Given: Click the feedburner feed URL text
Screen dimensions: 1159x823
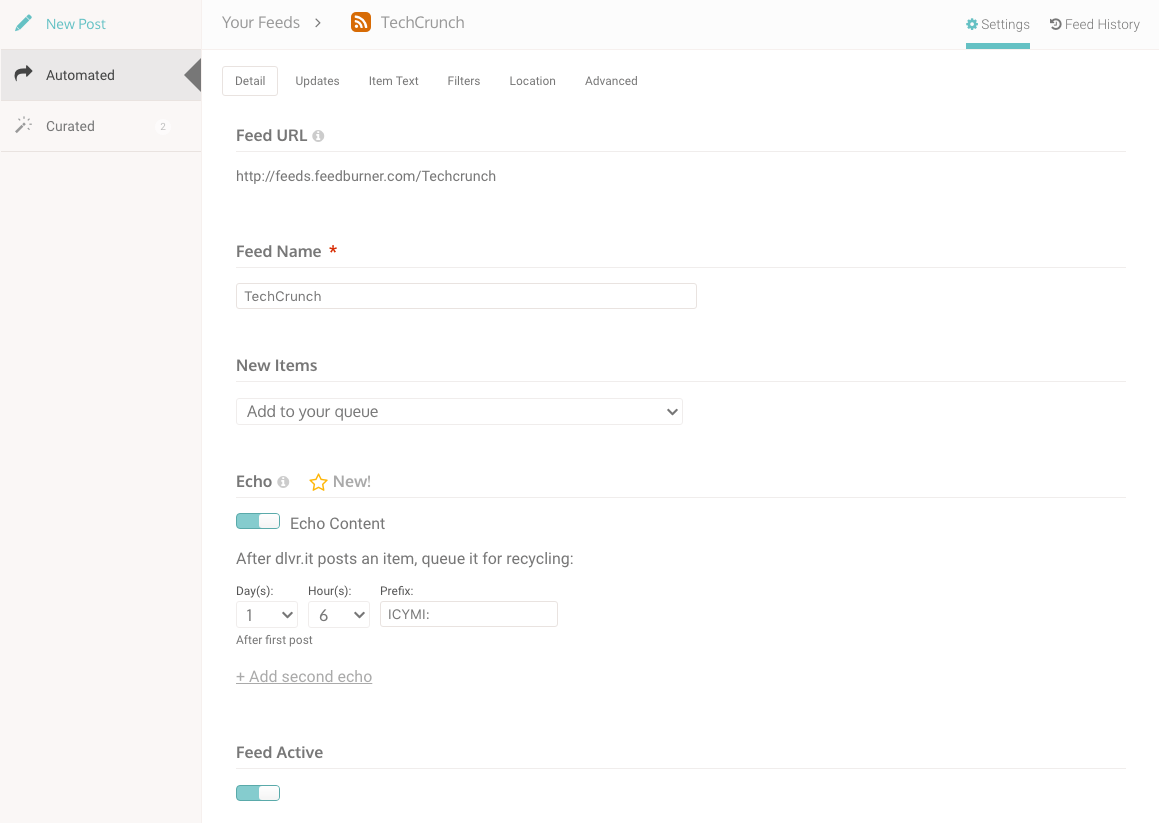Looking at the screenshot, I should (x=366, y=176).
